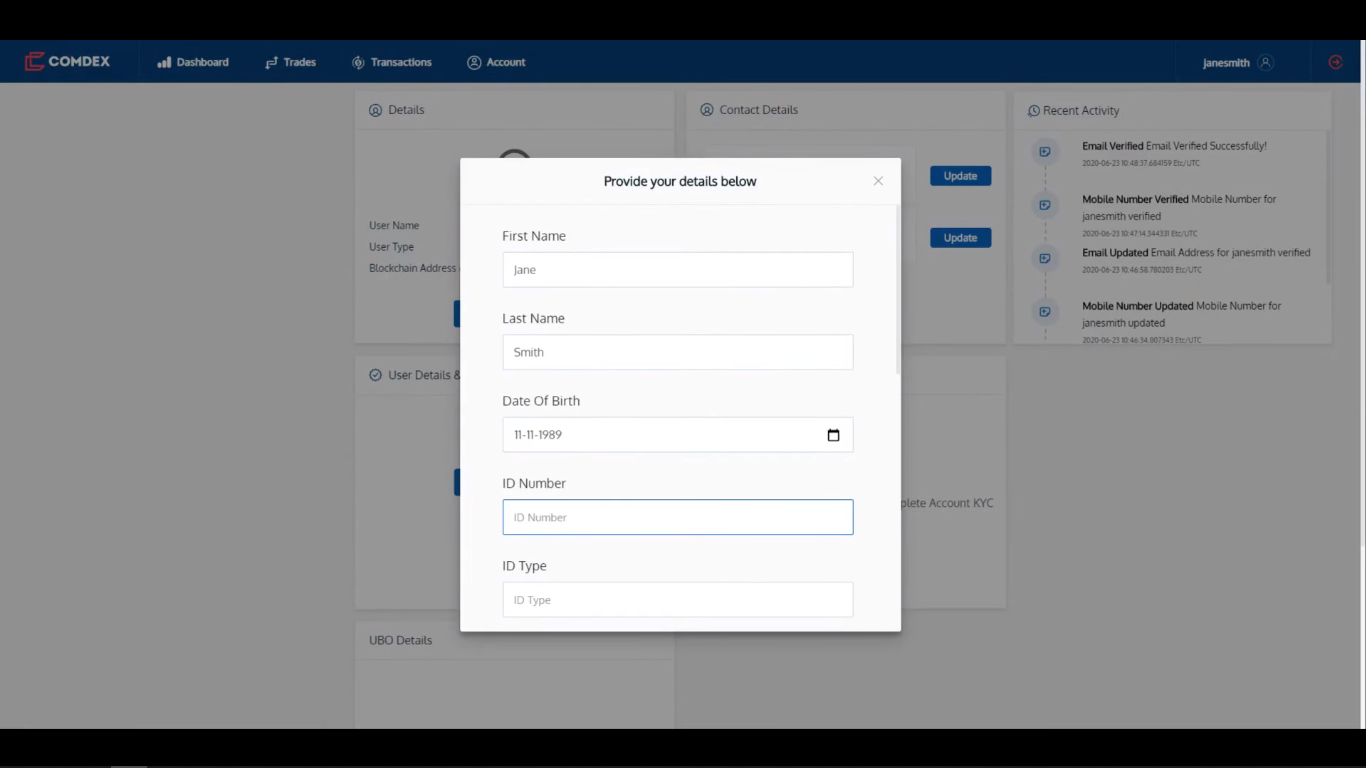Click the Email Verified activity icon
Screen dimensions: 1366x768
pos(1045,152)
